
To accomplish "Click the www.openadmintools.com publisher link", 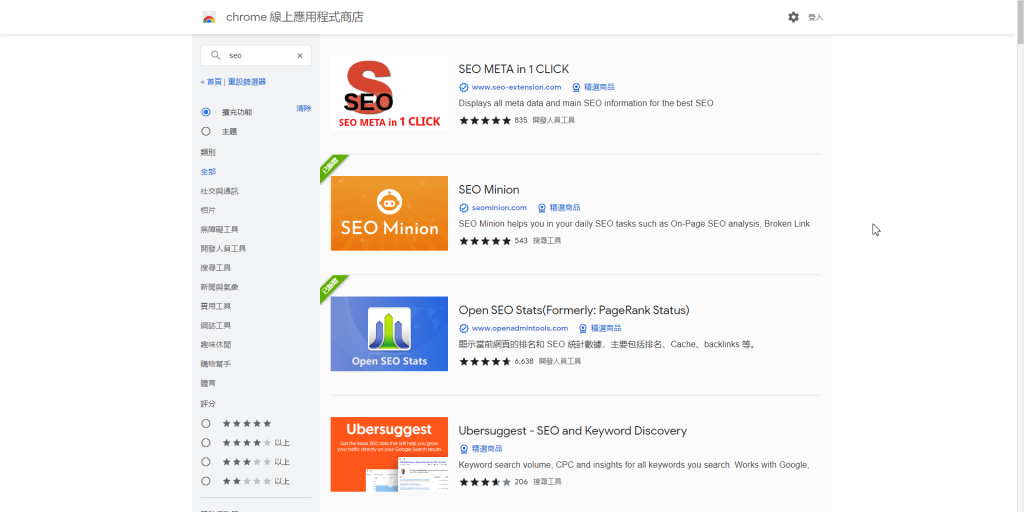I will coord(520,328).
